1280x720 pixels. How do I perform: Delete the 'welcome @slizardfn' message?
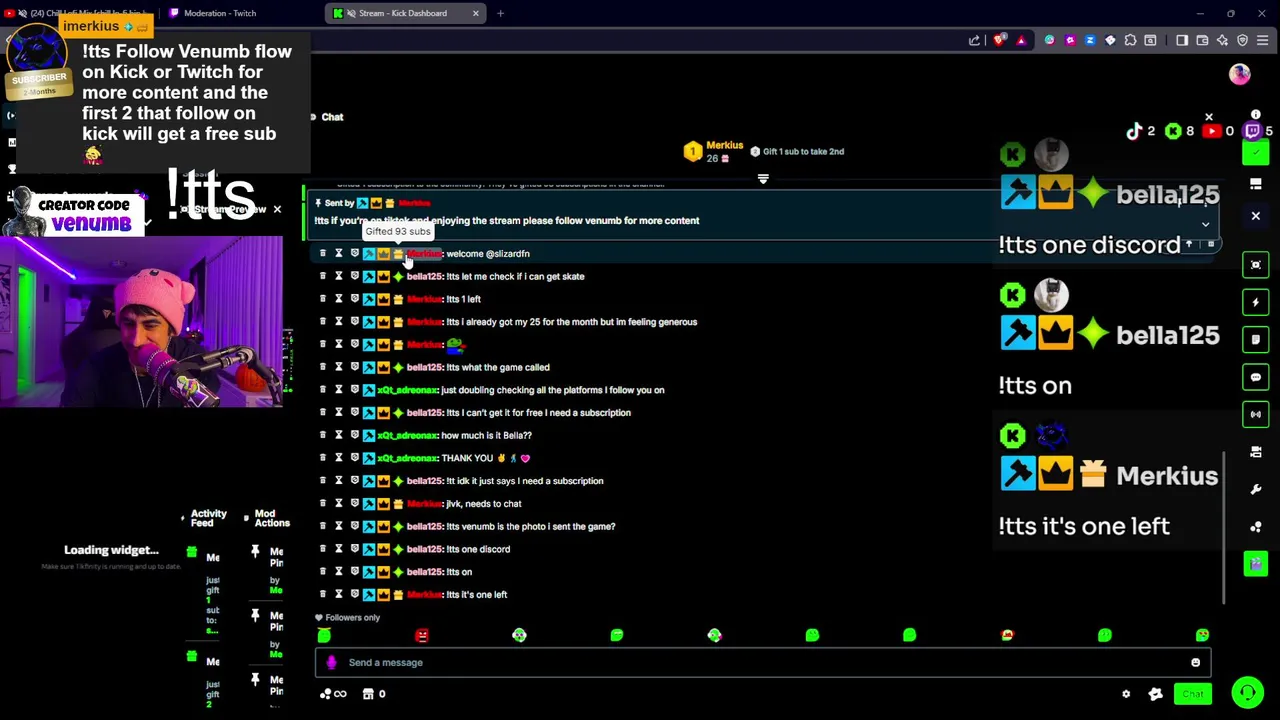point(322,253)
